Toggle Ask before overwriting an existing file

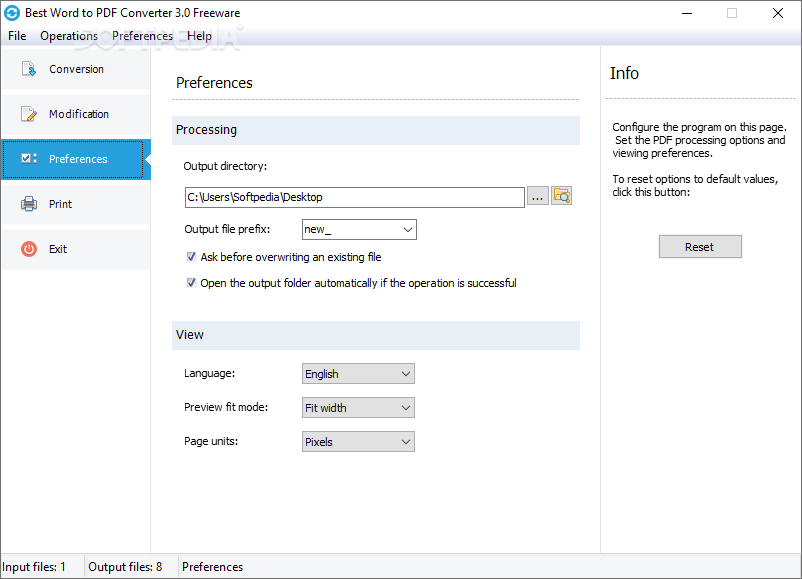(191, 257)
